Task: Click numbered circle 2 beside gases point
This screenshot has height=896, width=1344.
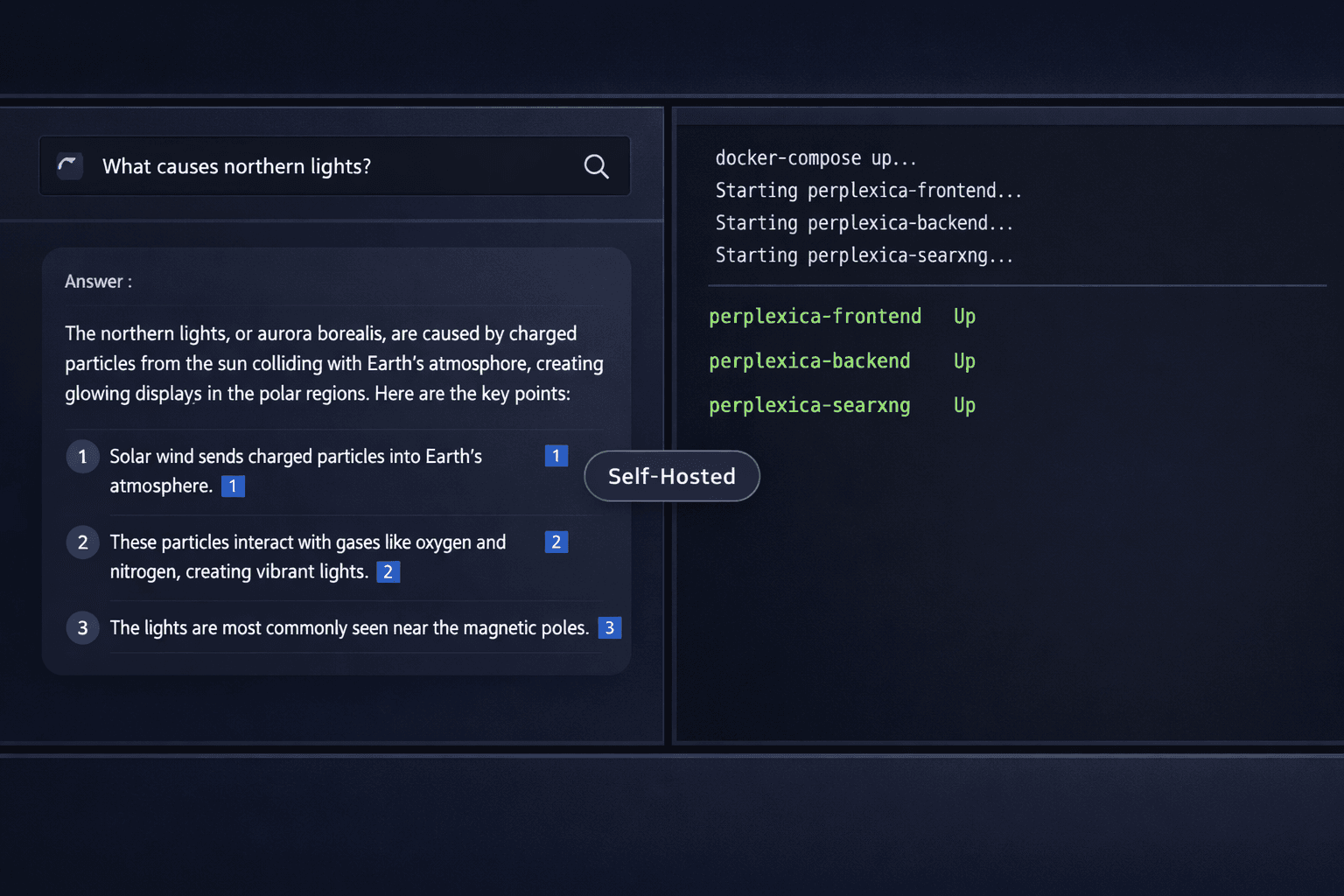Action: pos(82,542)
